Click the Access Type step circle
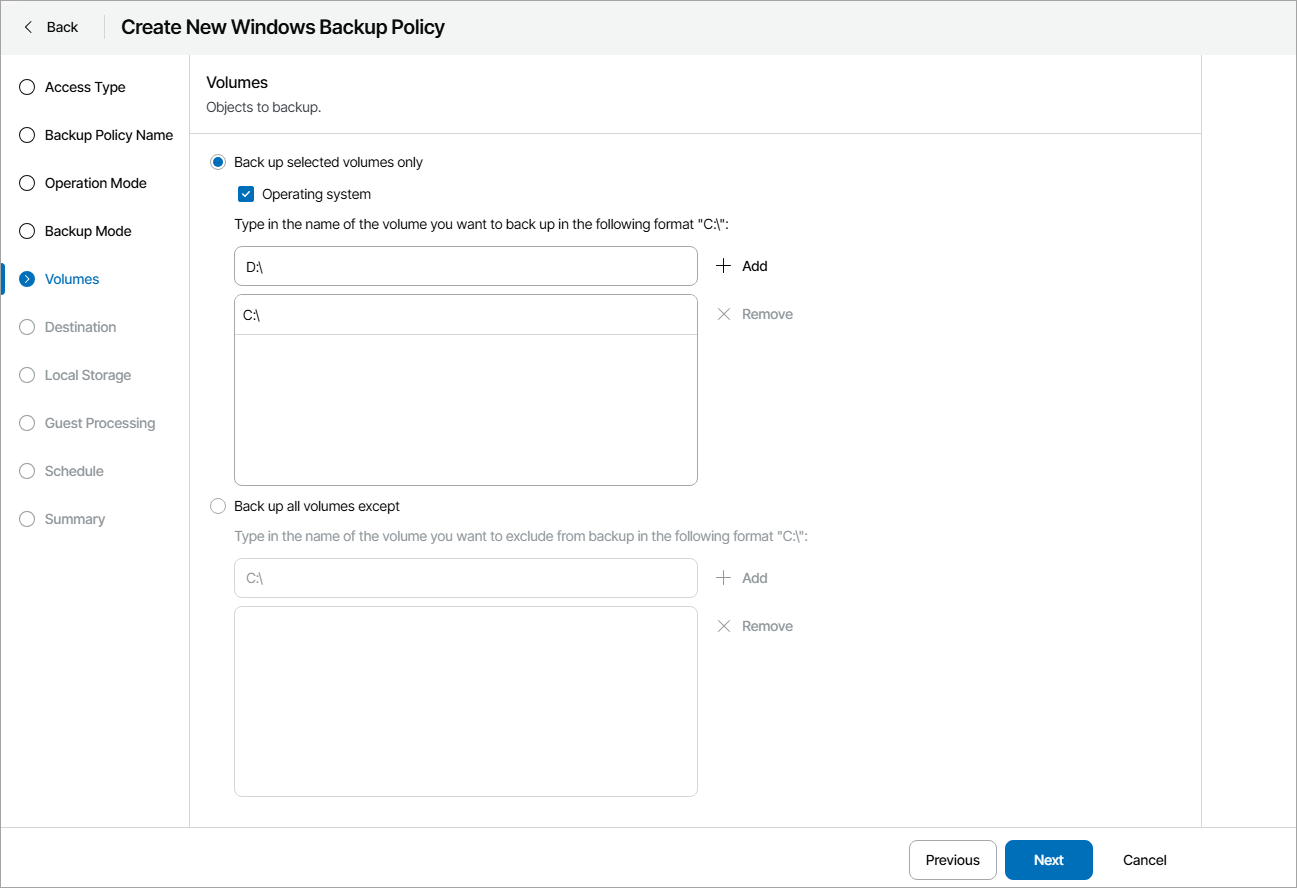This screenshot has width=1297, height=888. pos(26,87)
